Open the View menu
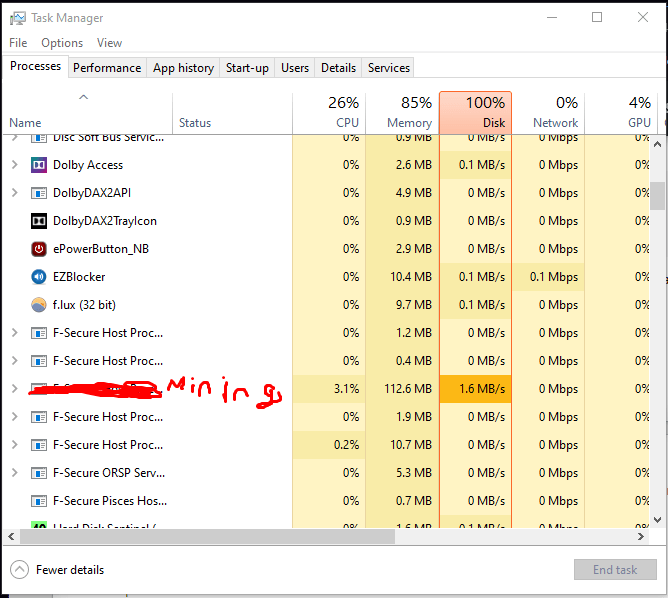This screenshot has height=598, width=668. [109, 43]
